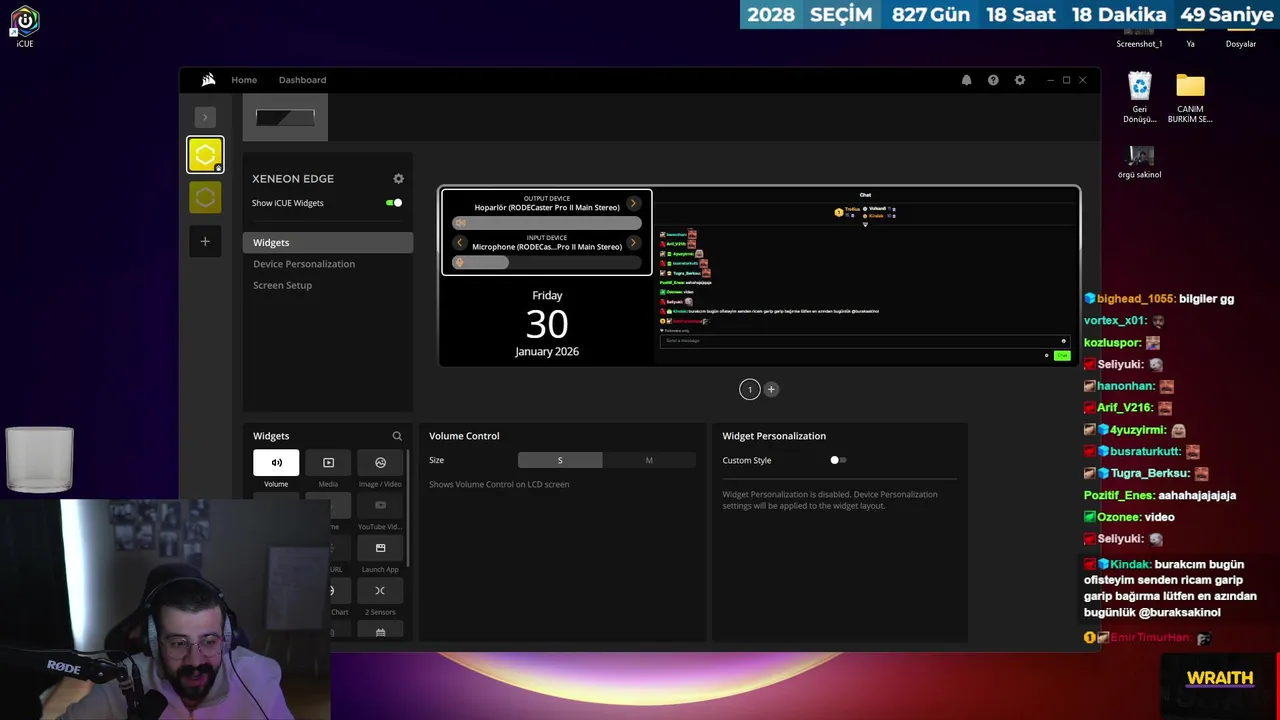The height and width of the screenshot is (720, 1280).
Task: Click Shows Volume Control on LCD text
Action: (499, 484)
